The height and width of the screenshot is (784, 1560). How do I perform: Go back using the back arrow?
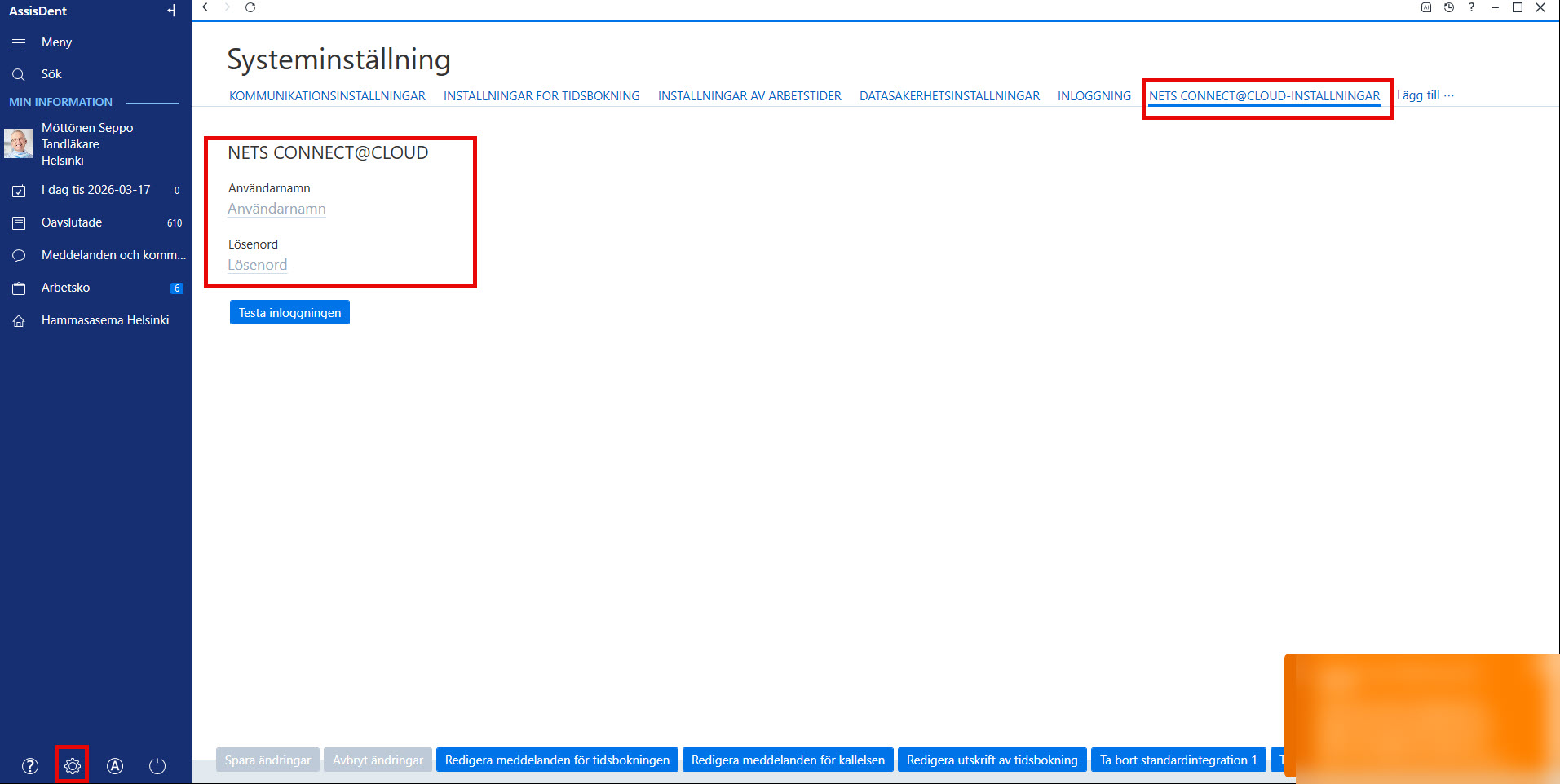[x=205, y=7]
